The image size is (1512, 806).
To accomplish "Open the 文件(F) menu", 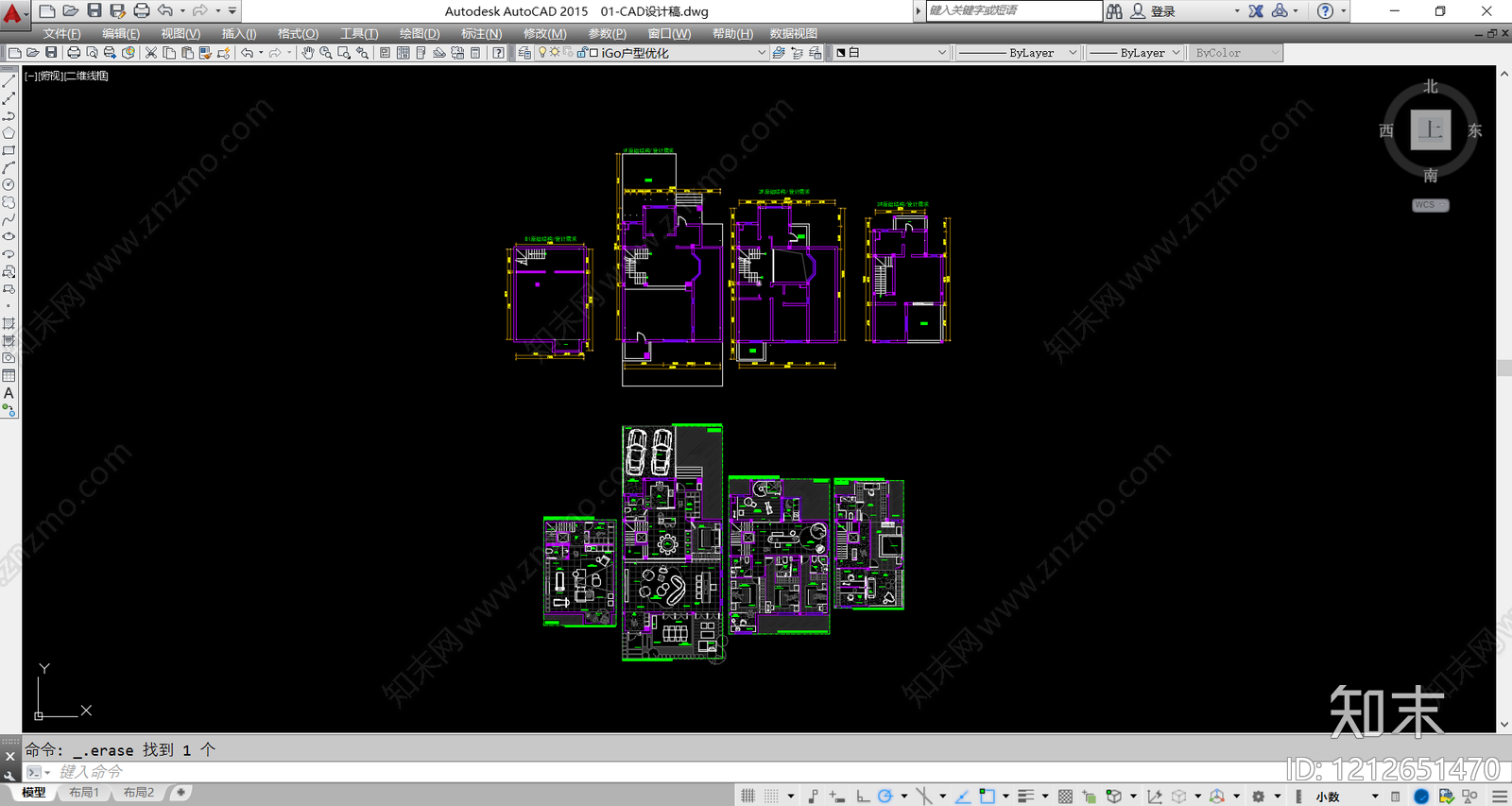I will (61, 33).
